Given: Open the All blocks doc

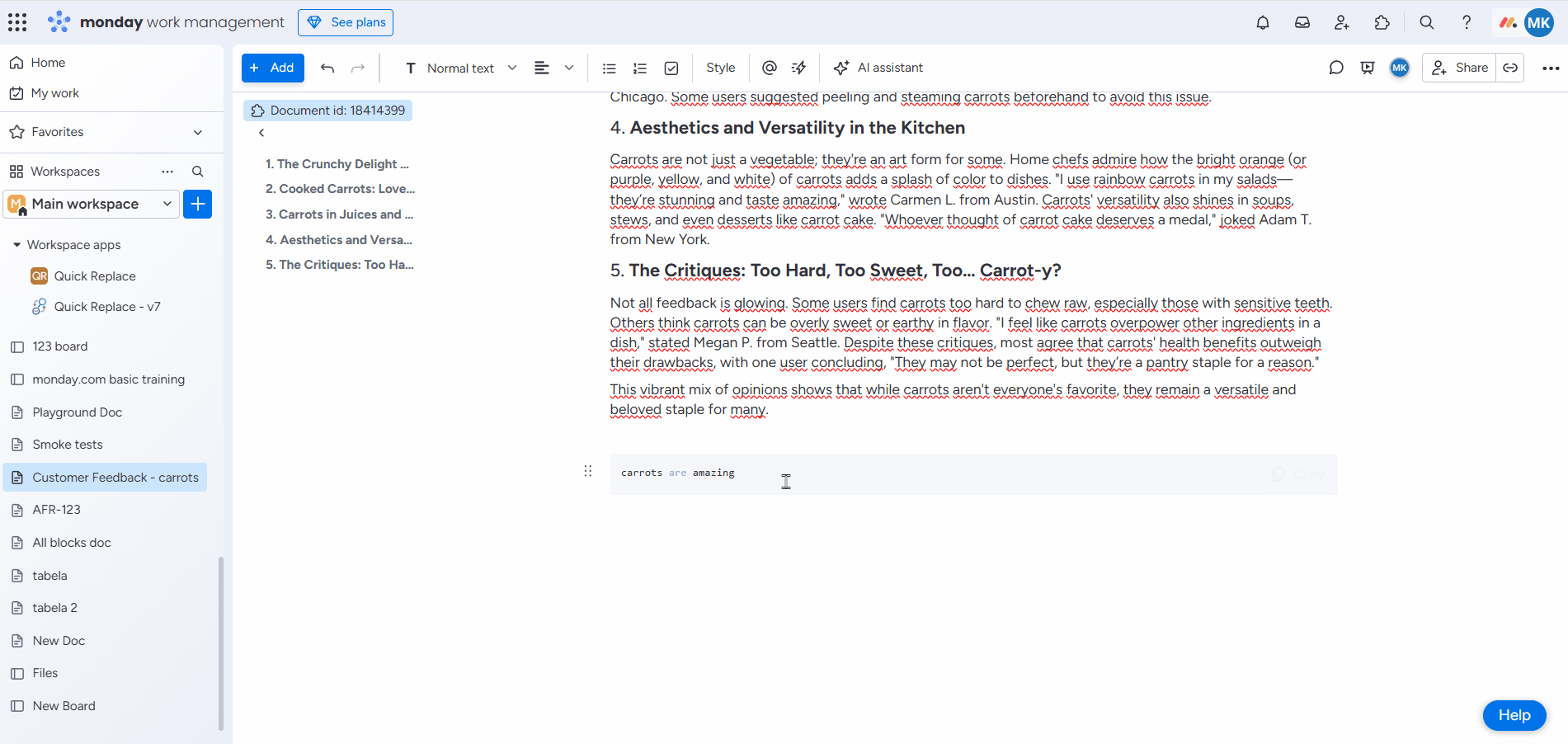Looking at the screenshot, I should pyautogui.click(x=71, y=543).
